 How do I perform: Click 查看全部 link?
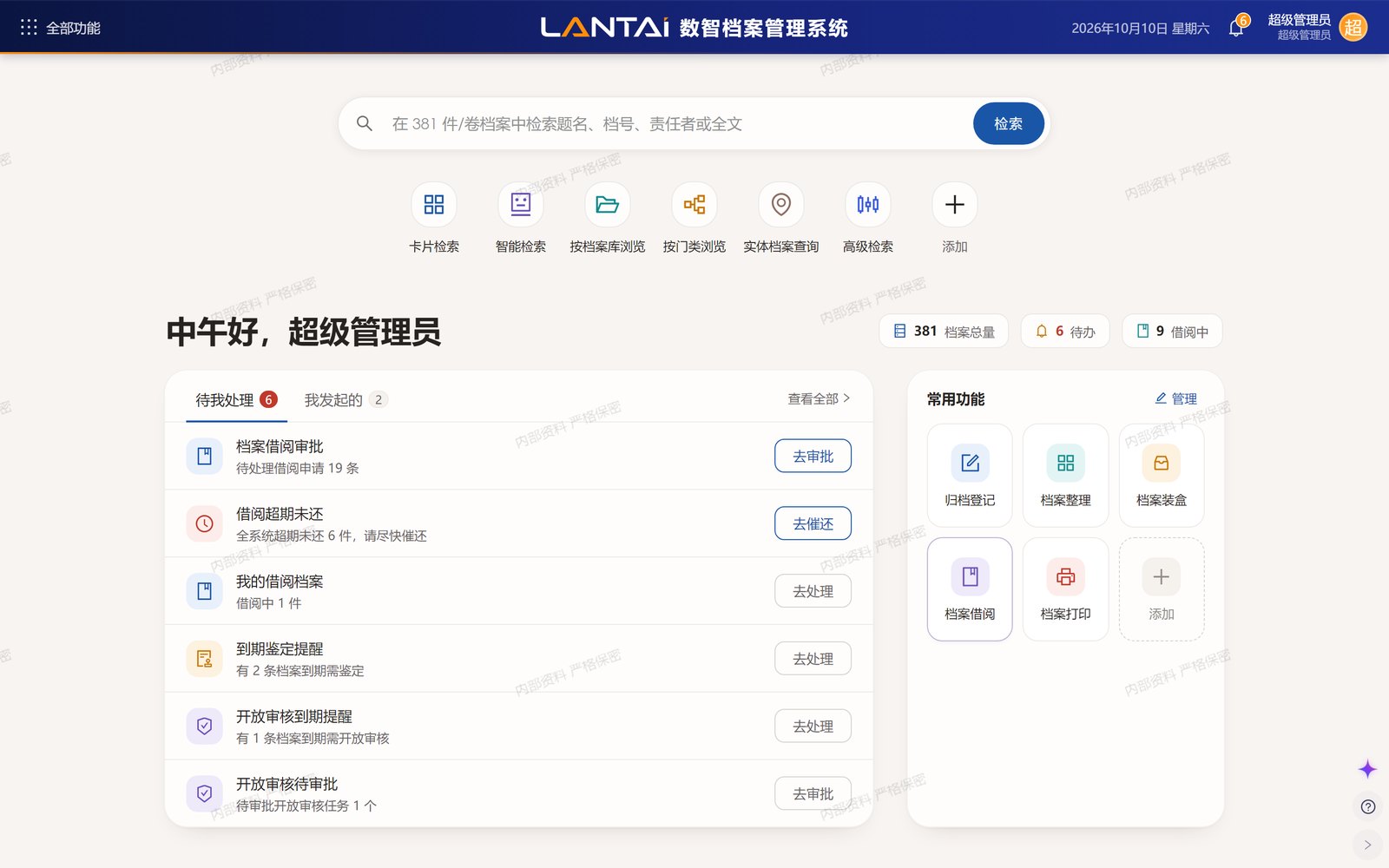(819, 399)
